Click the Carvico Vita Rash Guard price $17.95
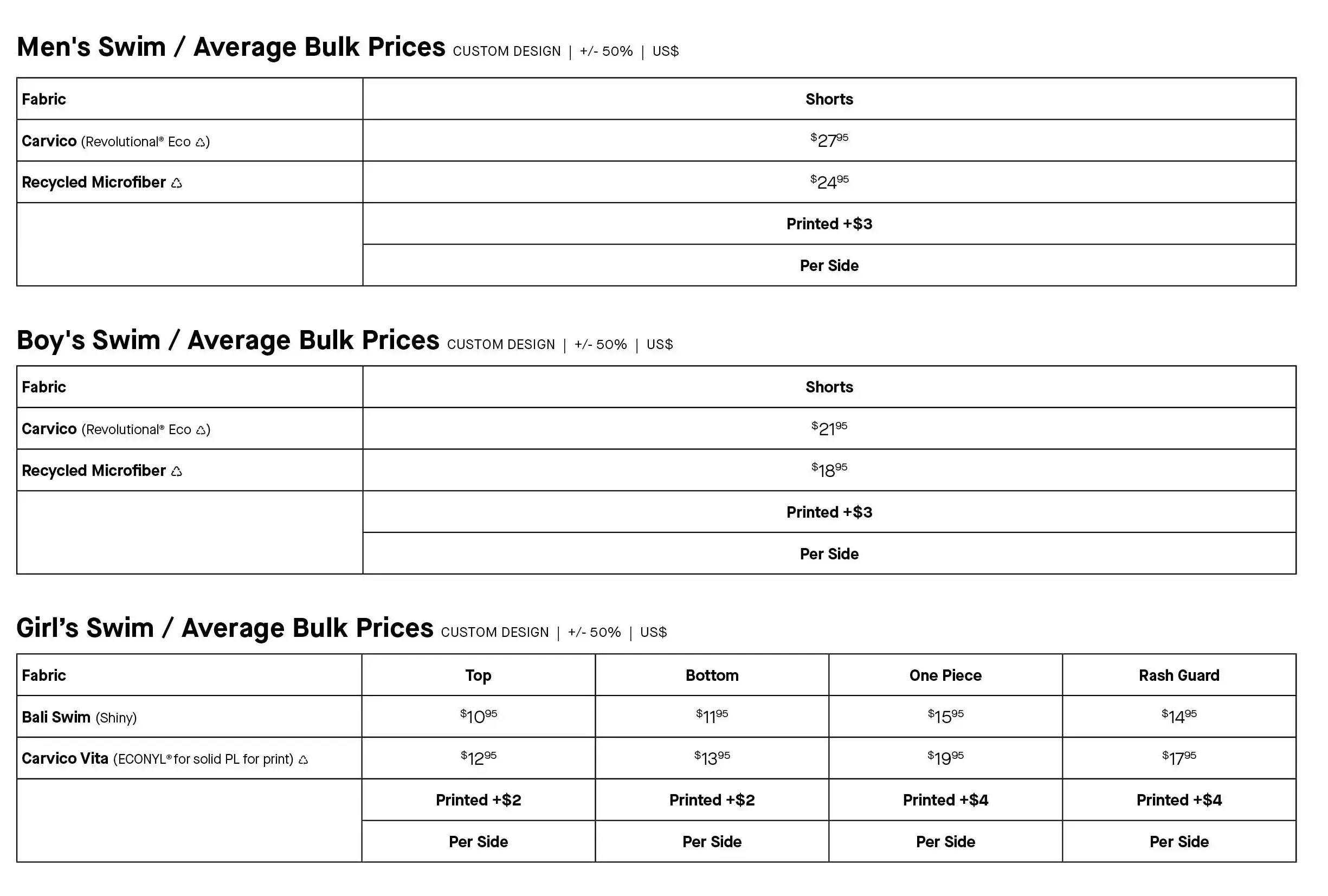Viewport: 1328px width, 896px height. tap(1178, 758)
